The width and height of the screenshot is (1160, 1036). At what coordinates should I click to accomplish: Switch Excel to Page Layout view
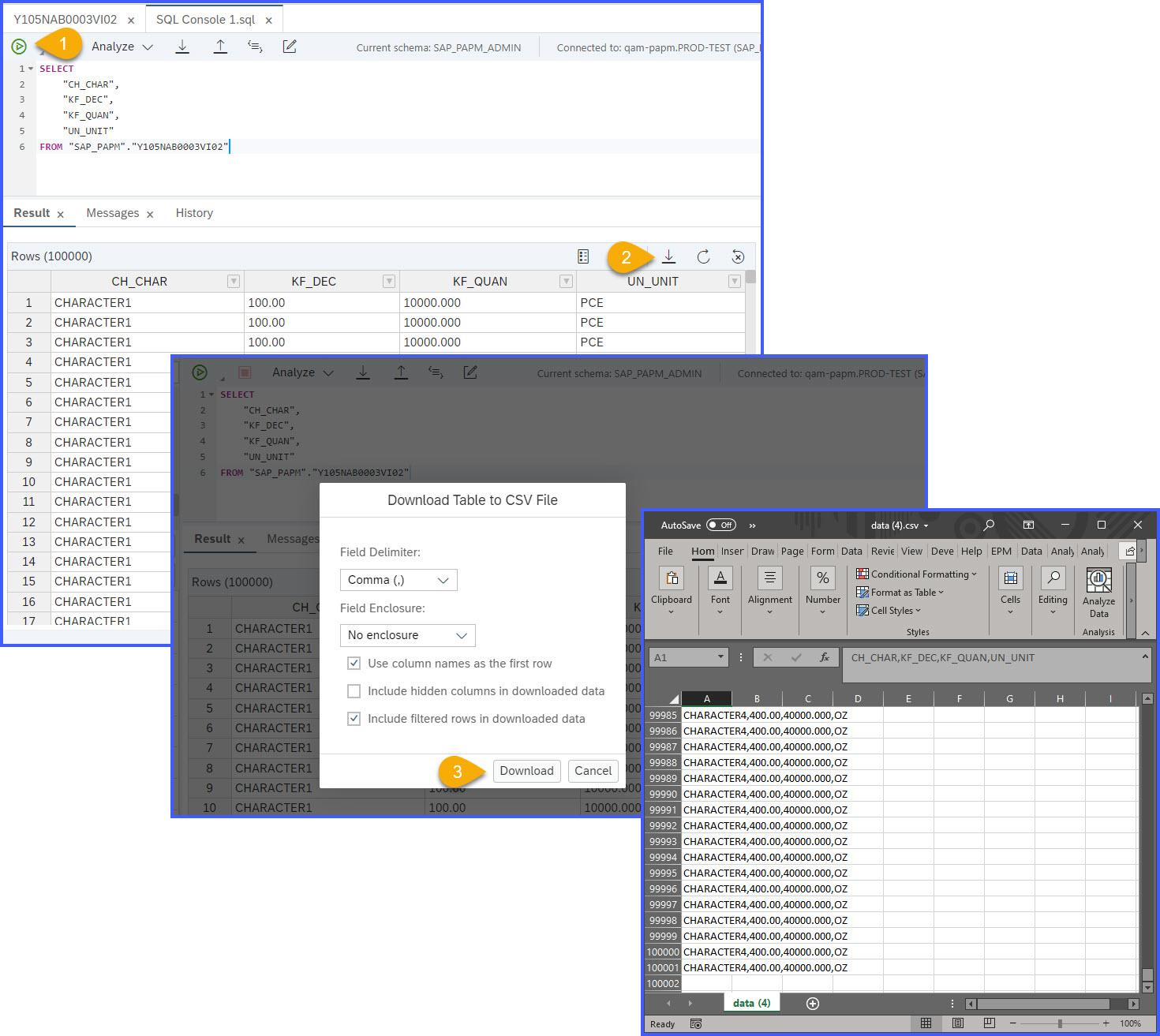tap(958, 1023)
